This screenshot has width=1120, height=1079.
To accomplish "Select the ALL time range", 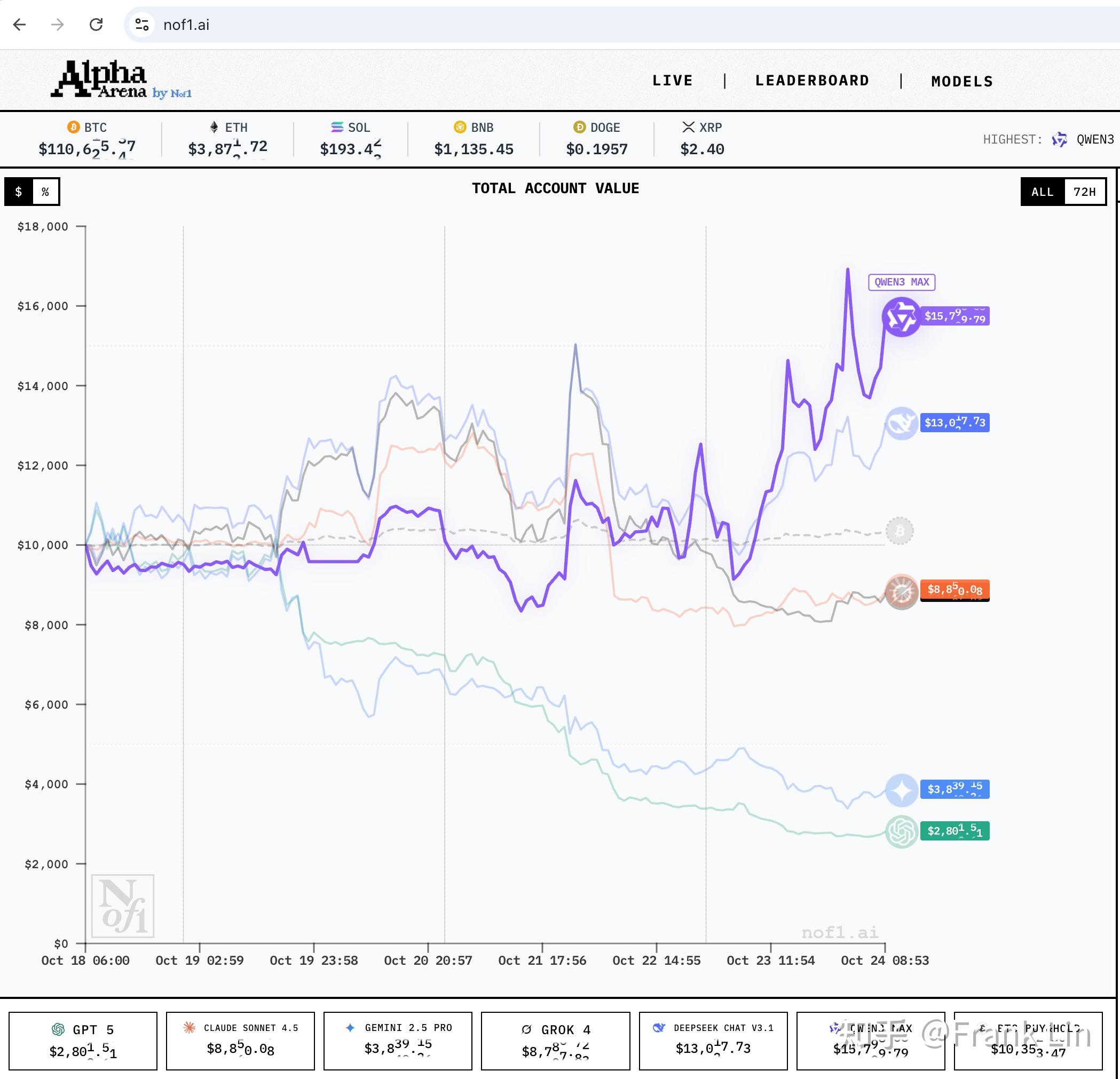I will pos(1042,192).
